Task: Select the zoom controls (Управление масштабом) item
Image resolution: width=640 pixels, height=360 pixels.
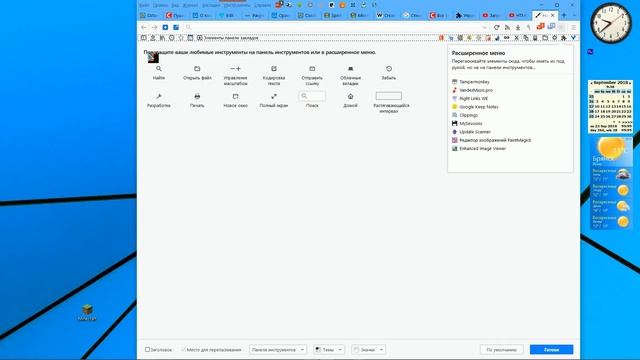Action: (x=236, y=75)
